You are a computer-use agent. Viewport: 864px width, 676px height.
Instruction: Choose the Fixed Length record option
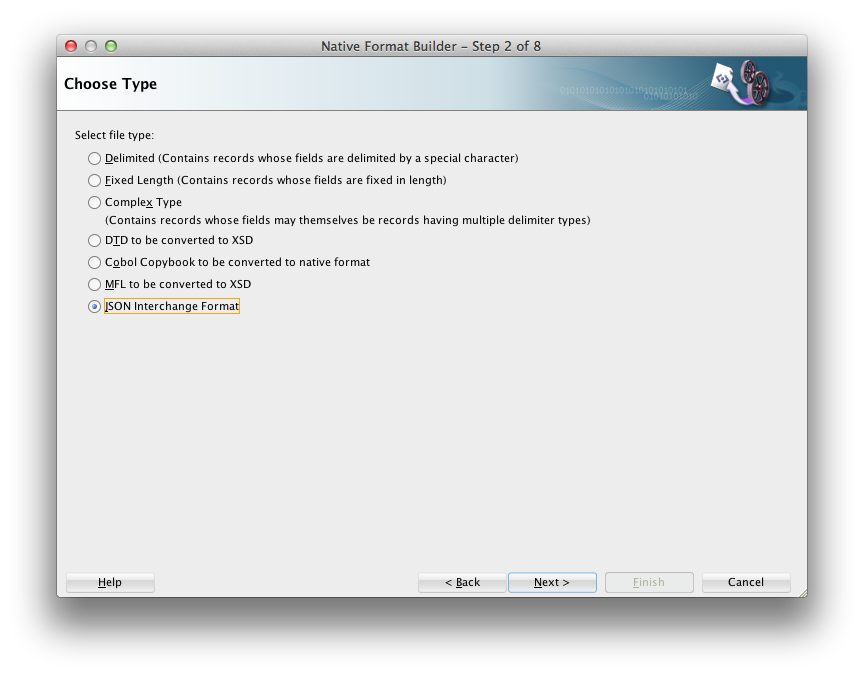pyautogui.click(x=94, y=180)
